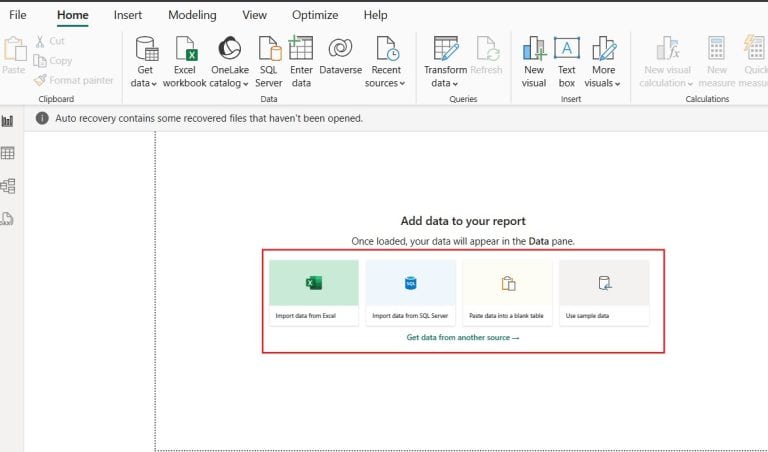Switch to Report view in sidebar

coord(7,120)
